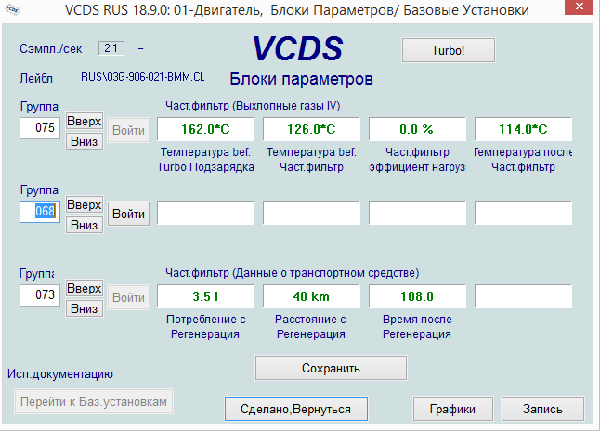Click the Время после Регенерация label
Viewport: 600px width, 431px height.
(x=417, y=327)
